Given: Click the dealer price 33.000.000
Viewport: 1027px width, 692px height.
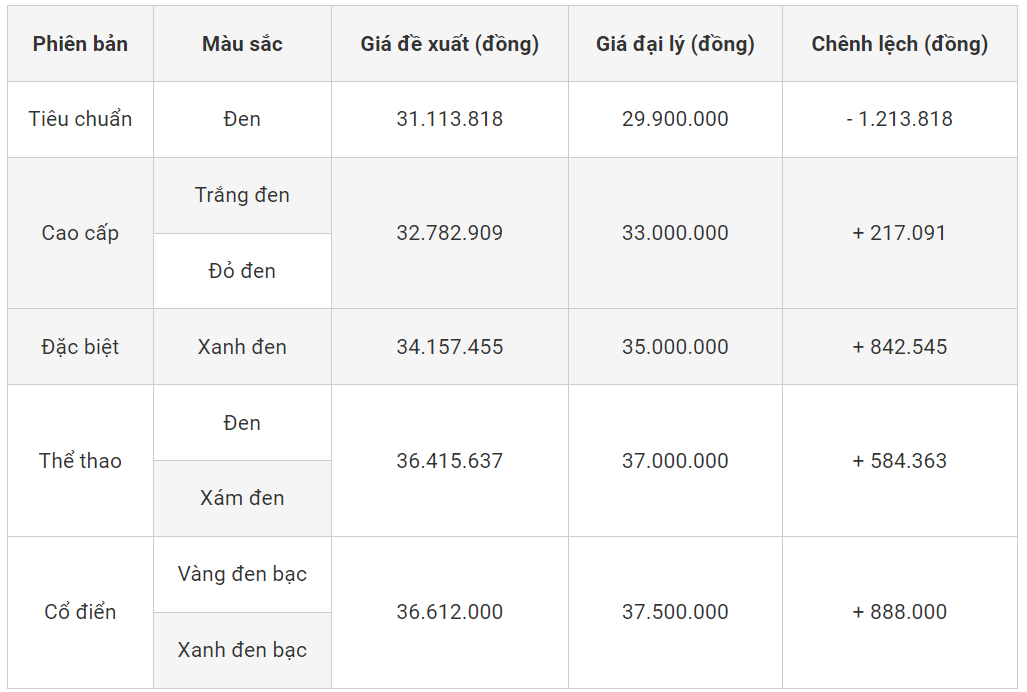Looking at the screenshot, I should [675, 233].
